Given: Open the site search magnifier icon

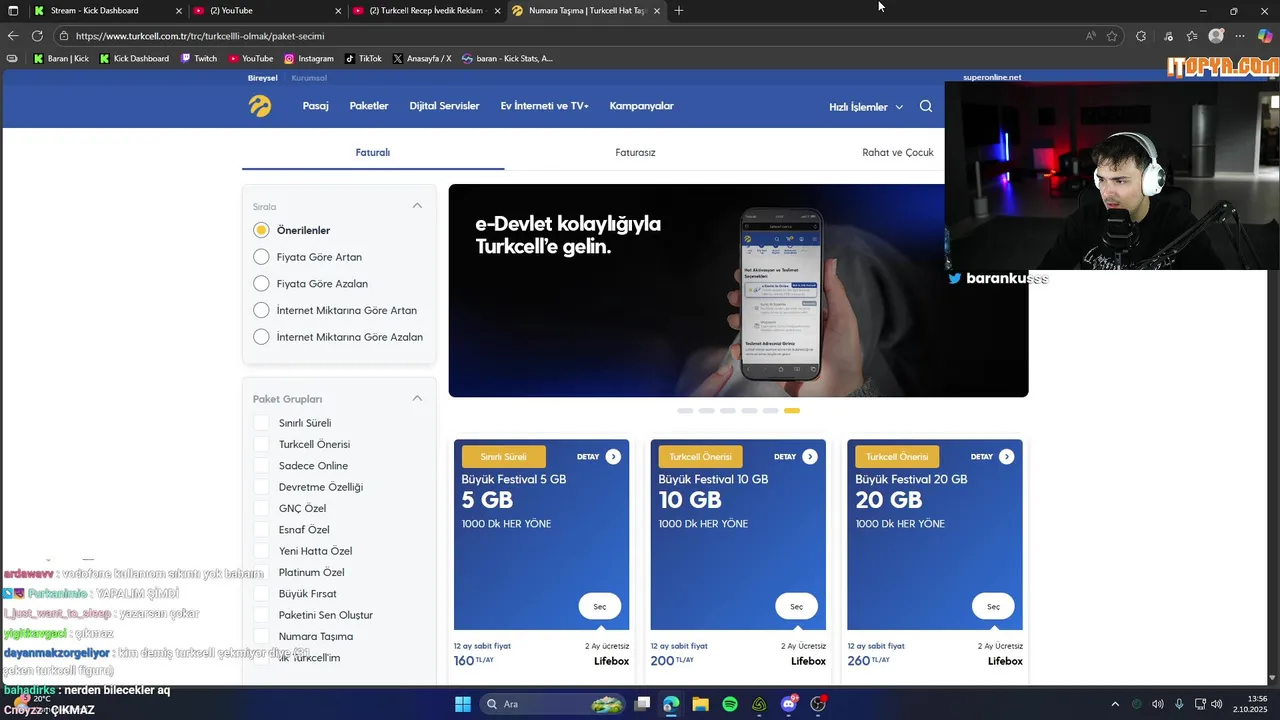Looking at the screenshot, I should 926,106.
